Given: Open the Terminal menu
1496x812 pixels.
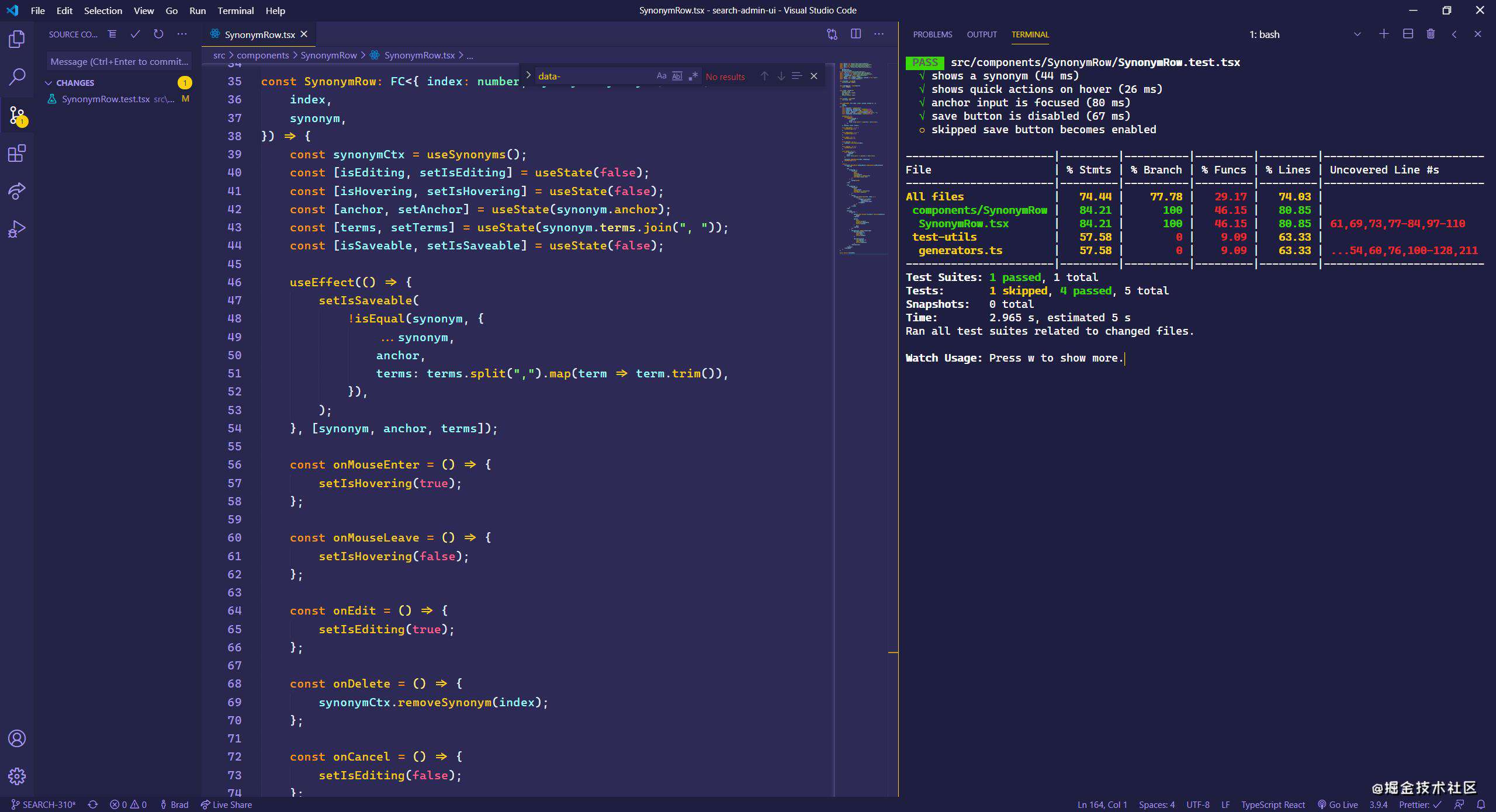Looking at the screenshot, I should point(236,11).
